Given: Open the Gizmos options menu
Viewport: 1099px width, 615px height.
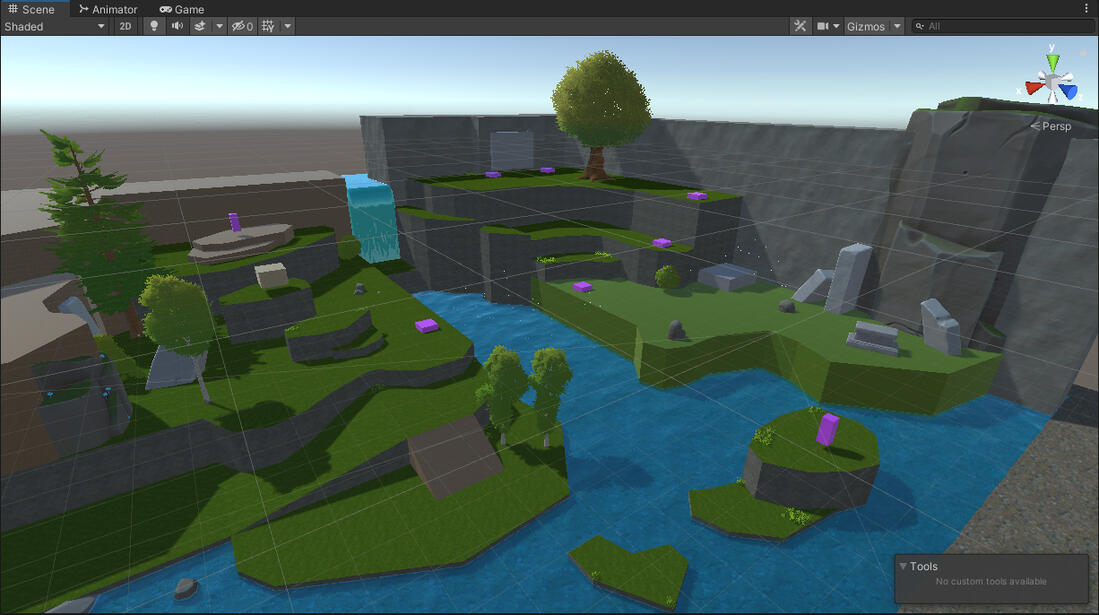Looking at the screenshot, I should pos(897,26).
